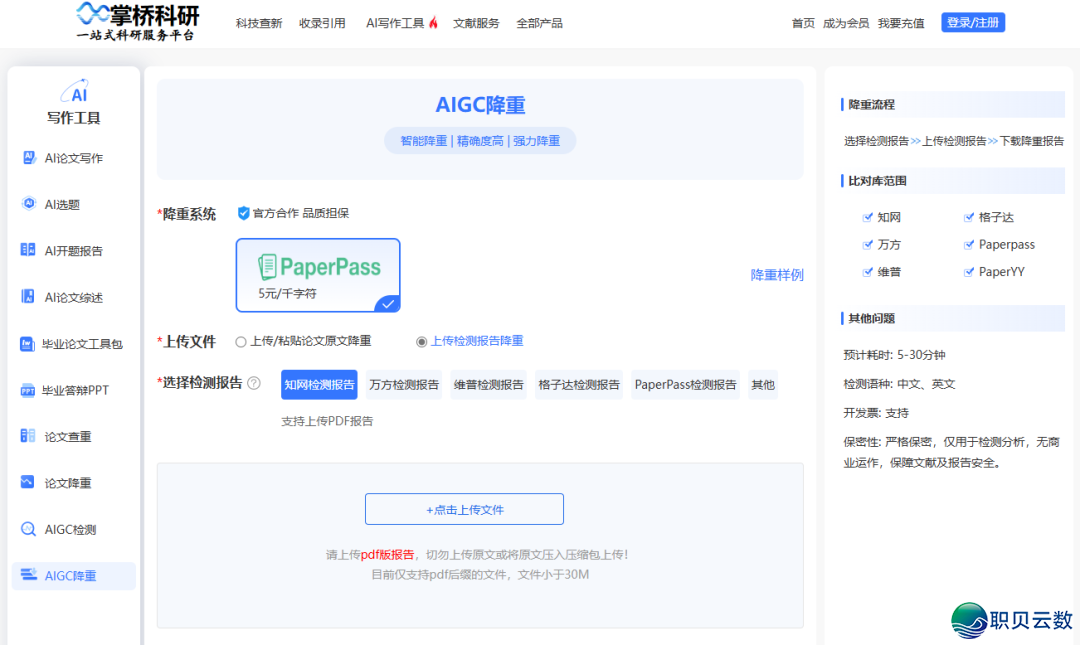The image size is (1080, 645).
Task: Click the 下载降重报告 step text
Action: tap(1031, 141)
